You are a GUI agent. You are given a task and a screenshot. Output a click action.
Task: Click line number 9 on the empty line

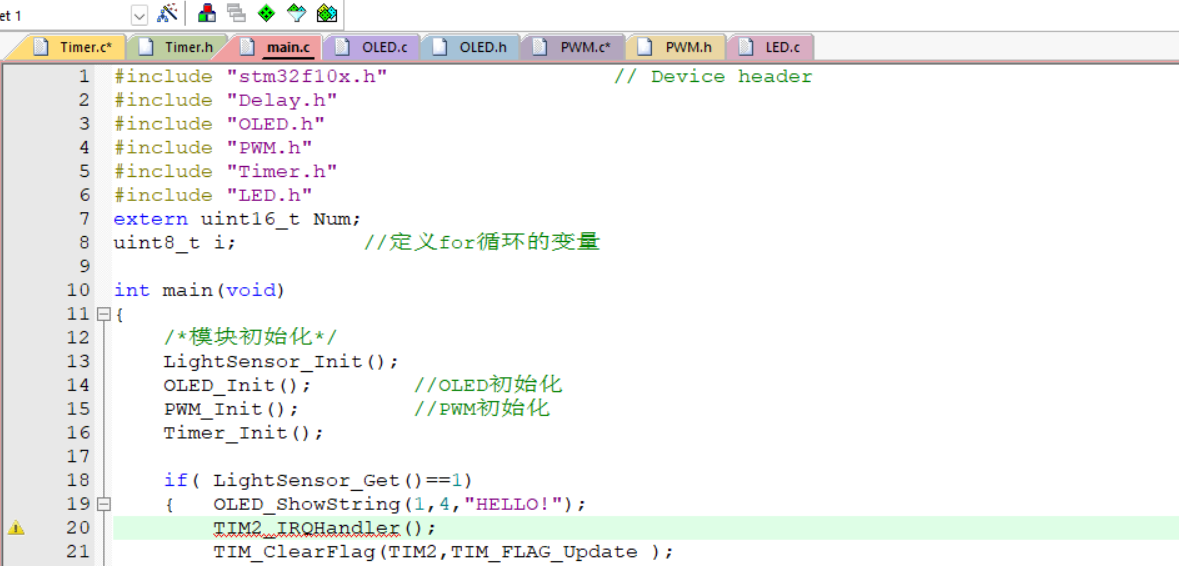coord(84,266)
